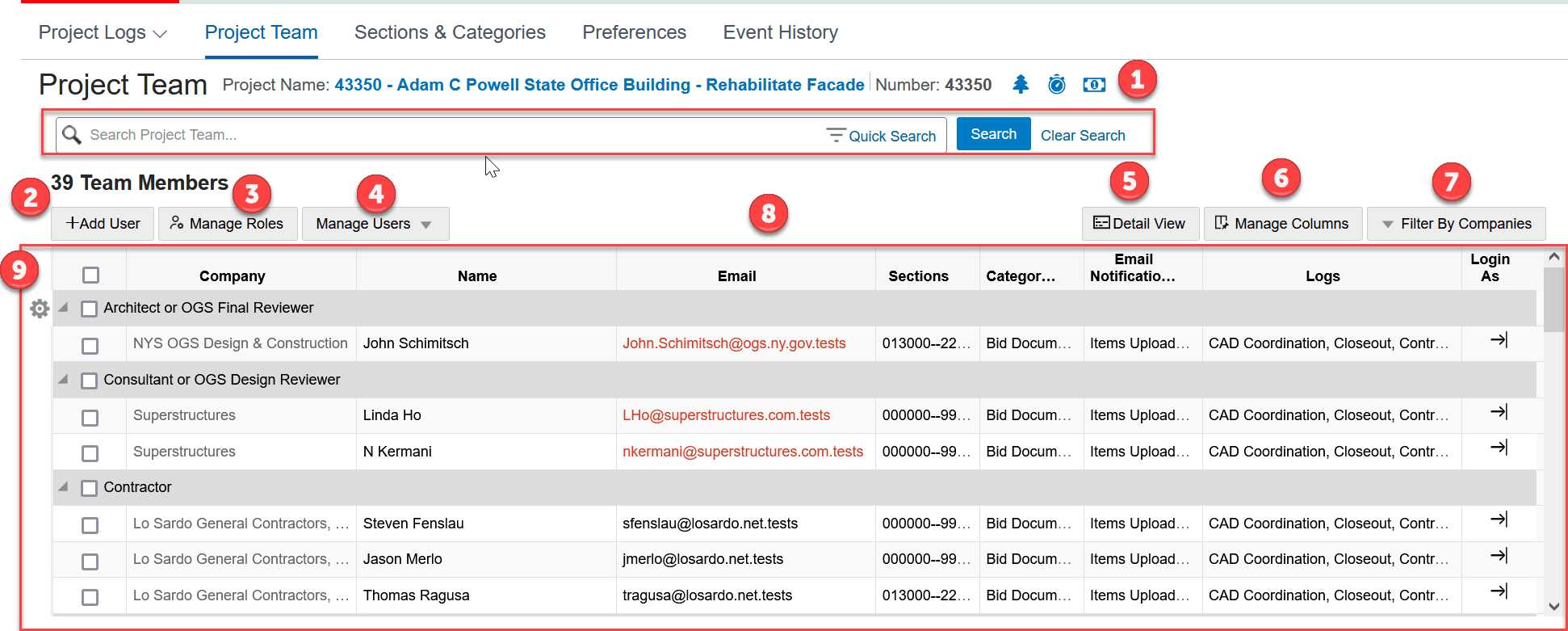The height and width of the screenshot is (631, 1568).
Task: Select the Jason Merlo row checkbox
Action: (x=90, y=562)
